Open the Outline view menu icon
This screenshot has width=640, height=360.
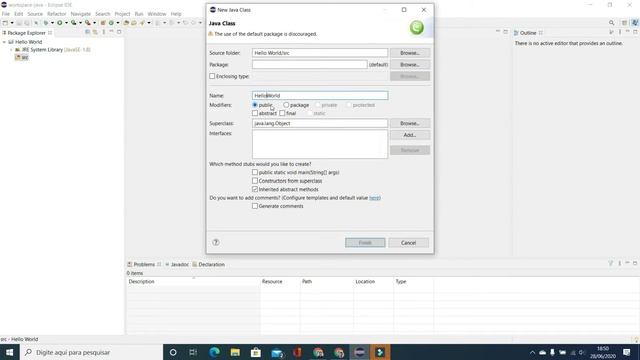pyautogui.click(x=620, y=32)
